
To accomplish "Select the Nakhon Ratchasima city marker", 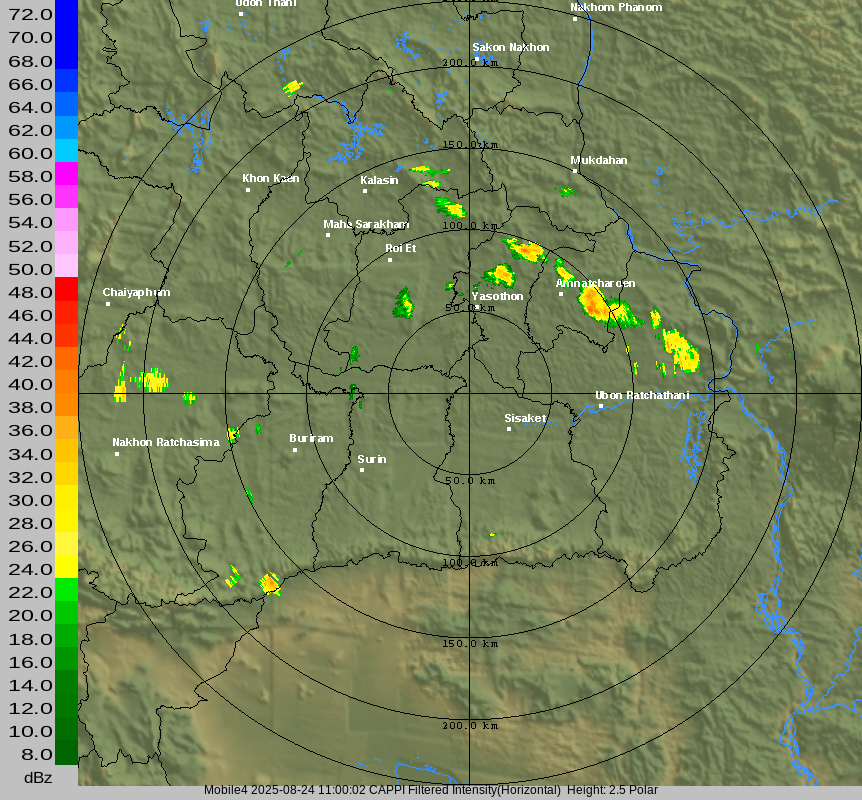I will tap(117, 454).
